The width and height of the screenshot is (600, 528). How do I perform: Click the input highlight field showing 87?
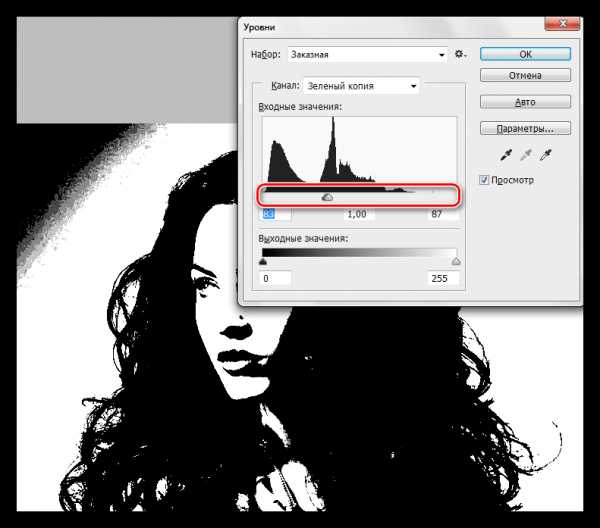pos(443,214)
